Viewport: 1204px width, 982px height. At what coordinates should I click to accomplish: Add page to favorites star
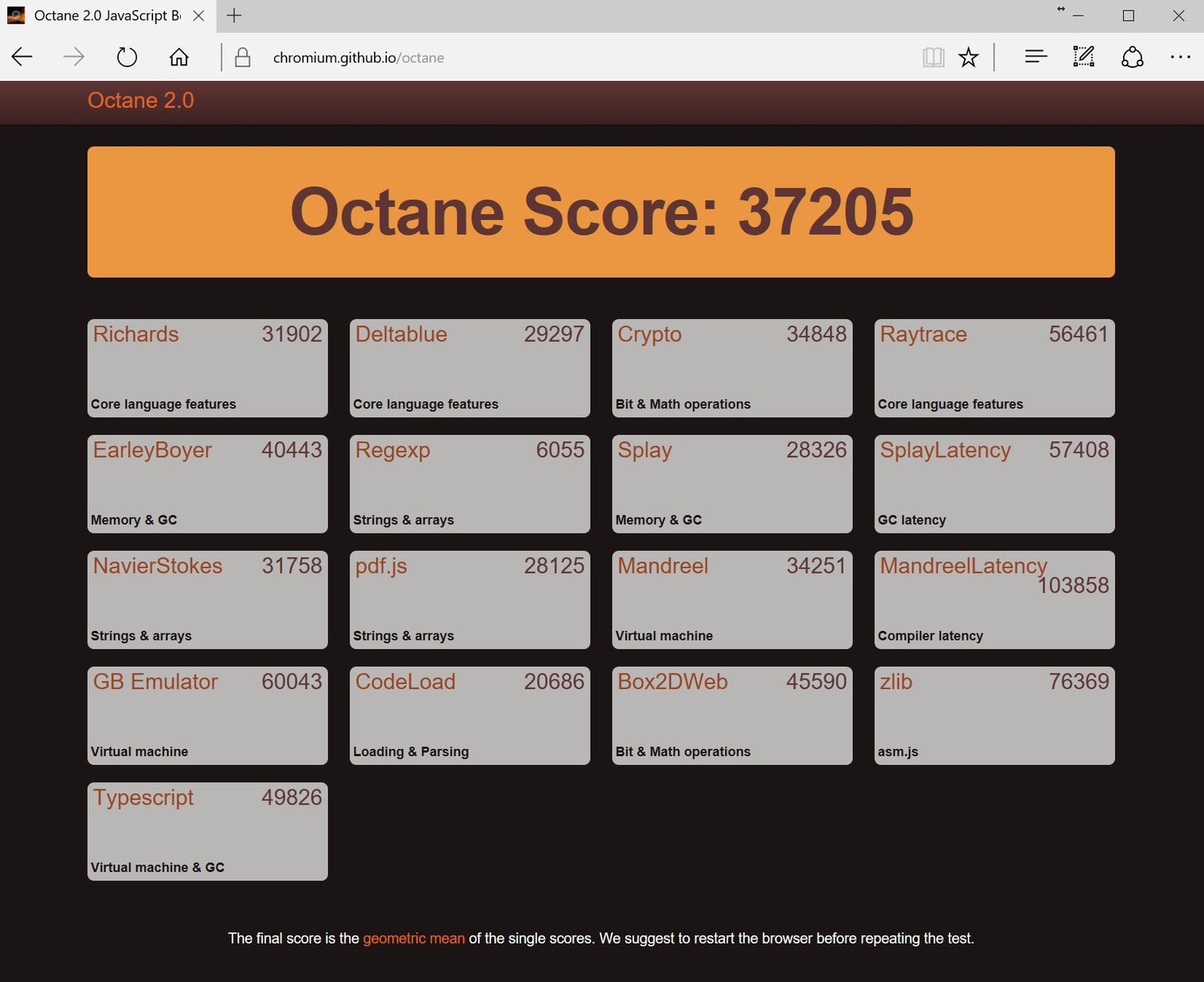click(968, 57)
